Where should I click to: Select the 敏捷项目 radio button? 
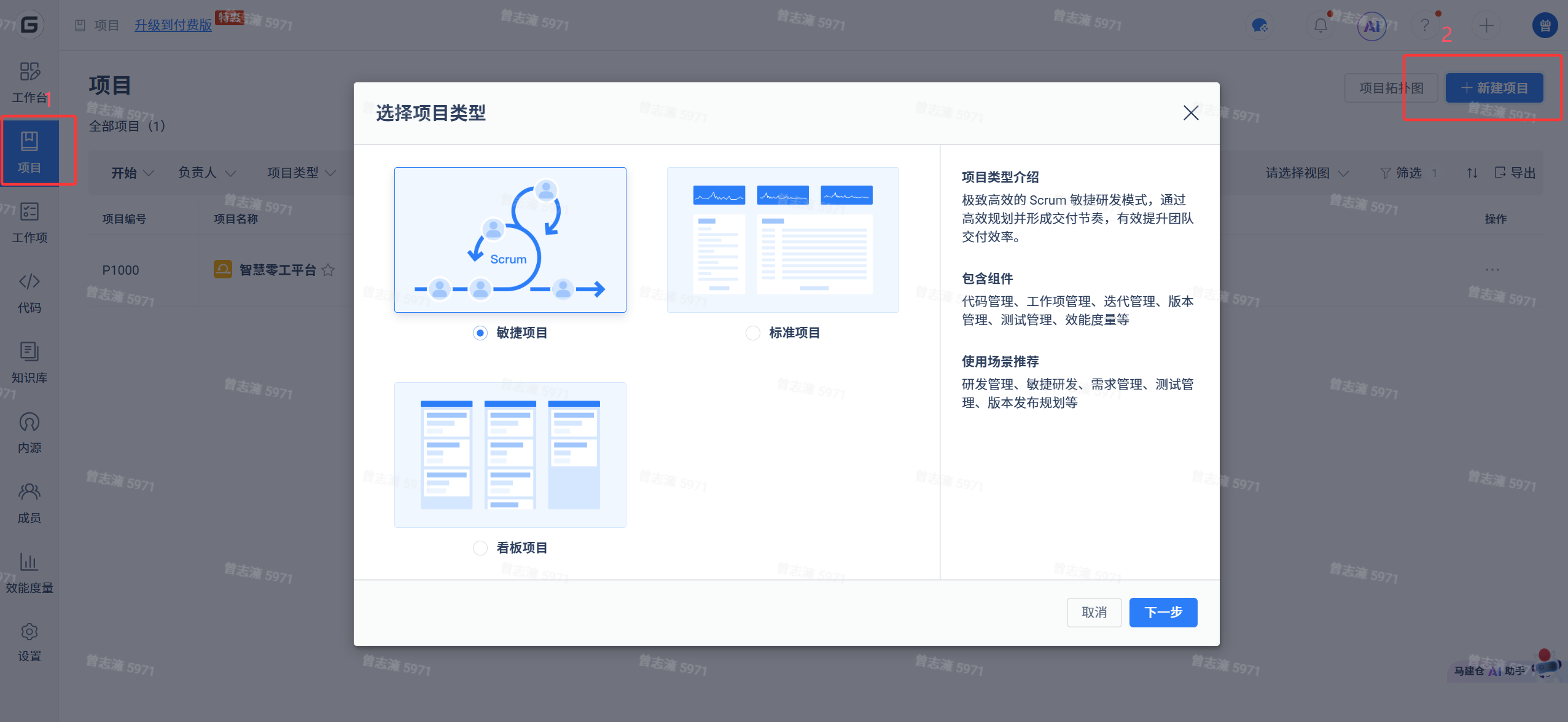click(480, 332)
